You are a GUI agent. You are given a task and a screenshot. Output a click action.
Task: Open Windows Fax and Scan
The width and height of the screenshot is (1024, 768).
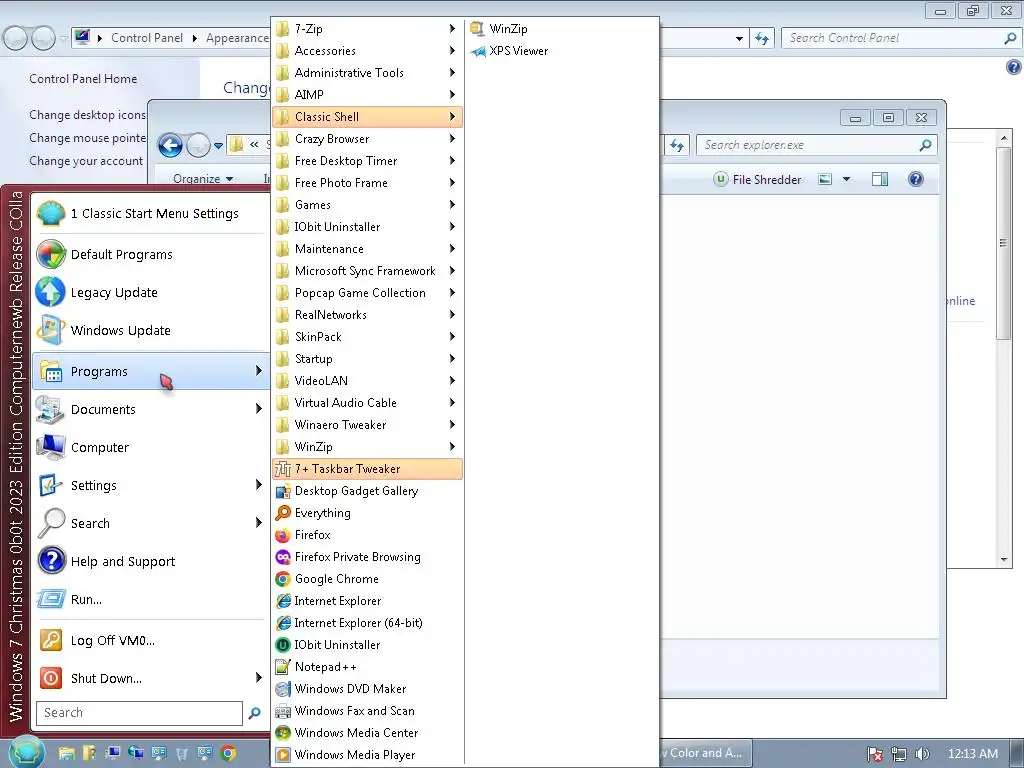tap(367, 711)
